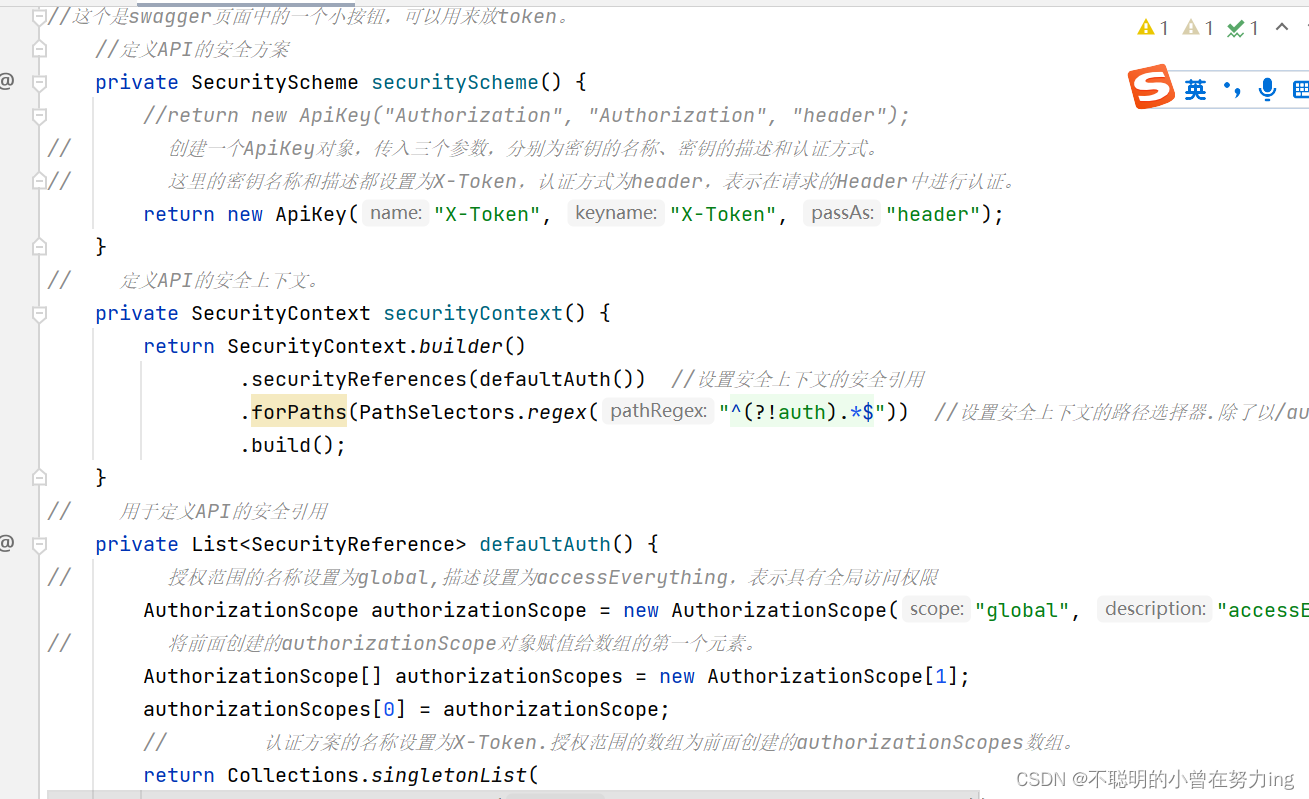Toggle the 英 input language indicator
1309x799 pixels.
(1195, 89)
